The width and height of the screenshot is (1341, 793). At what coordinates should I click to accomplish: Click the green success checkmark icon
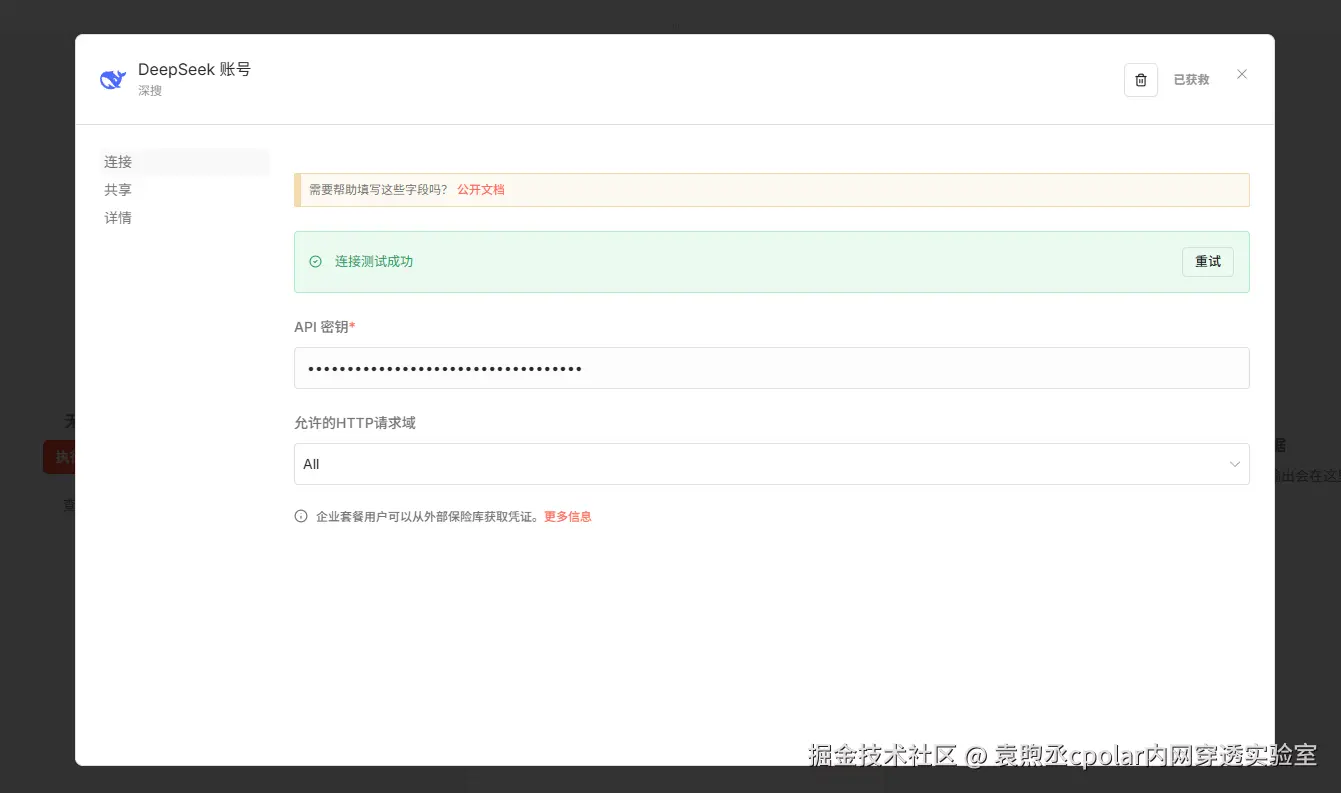click(x=315, y=262)
